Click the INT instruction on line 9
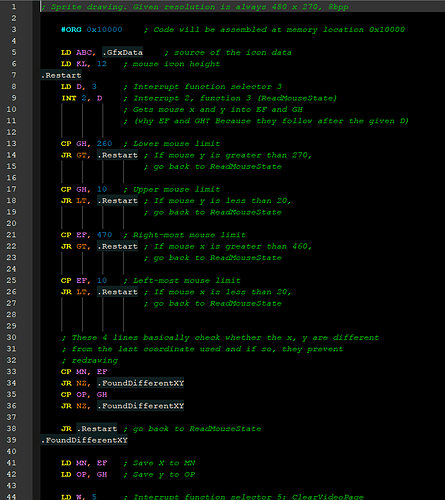445x500 pixels. click(69, 98)
